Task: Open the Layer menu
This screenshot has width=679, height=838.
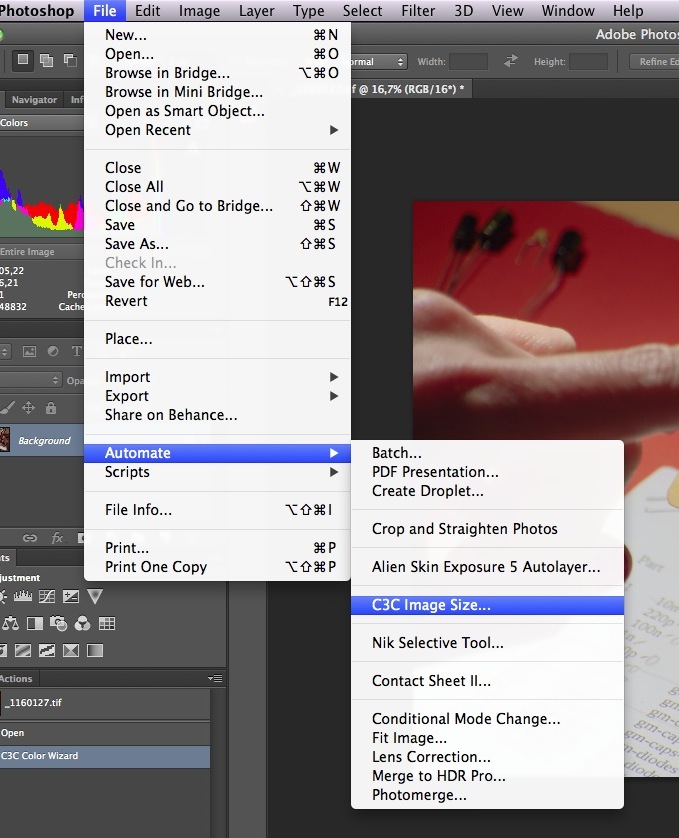Action: [257, 11]
